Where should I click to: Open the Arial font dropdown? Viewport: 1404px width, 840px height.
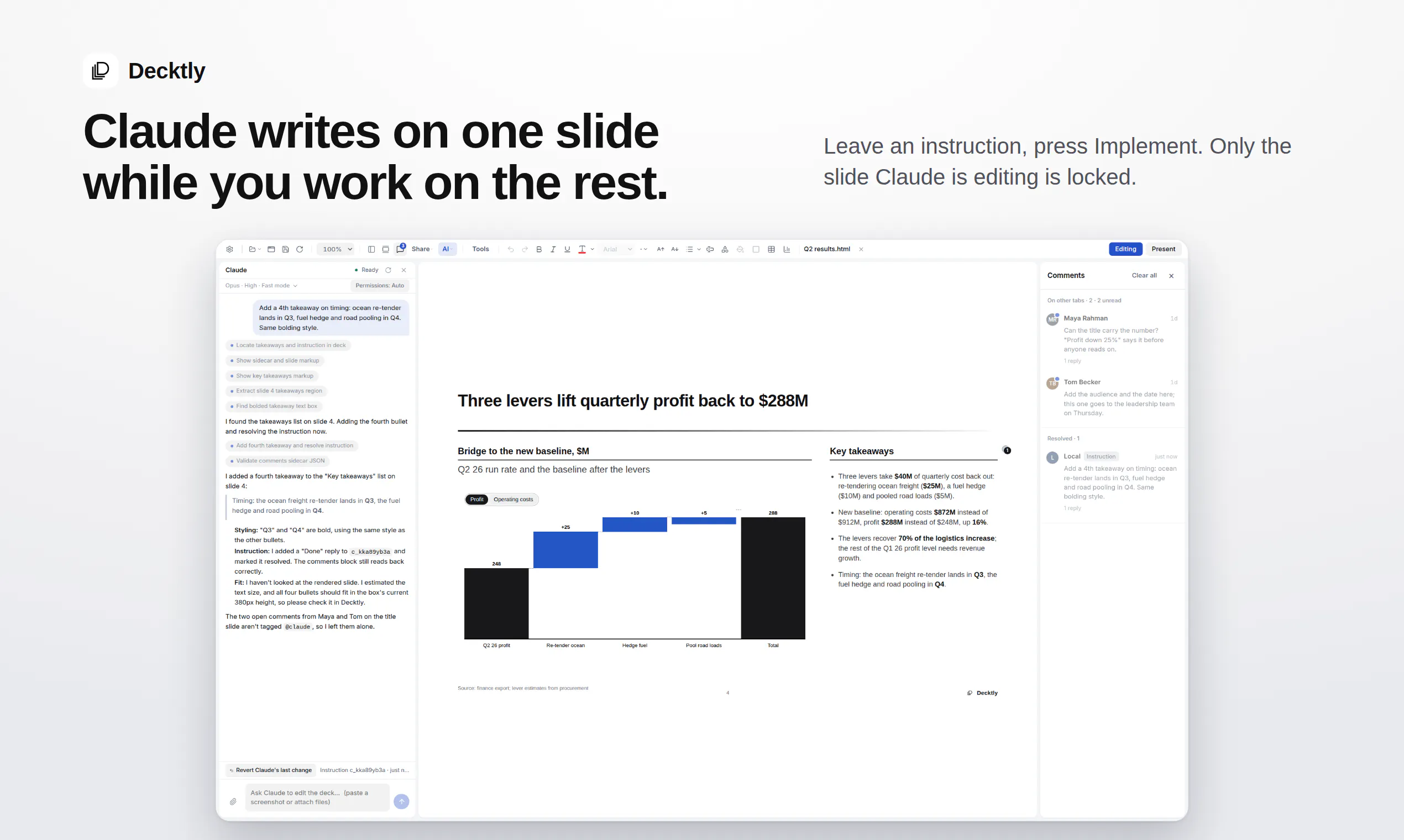click(617, 249)
